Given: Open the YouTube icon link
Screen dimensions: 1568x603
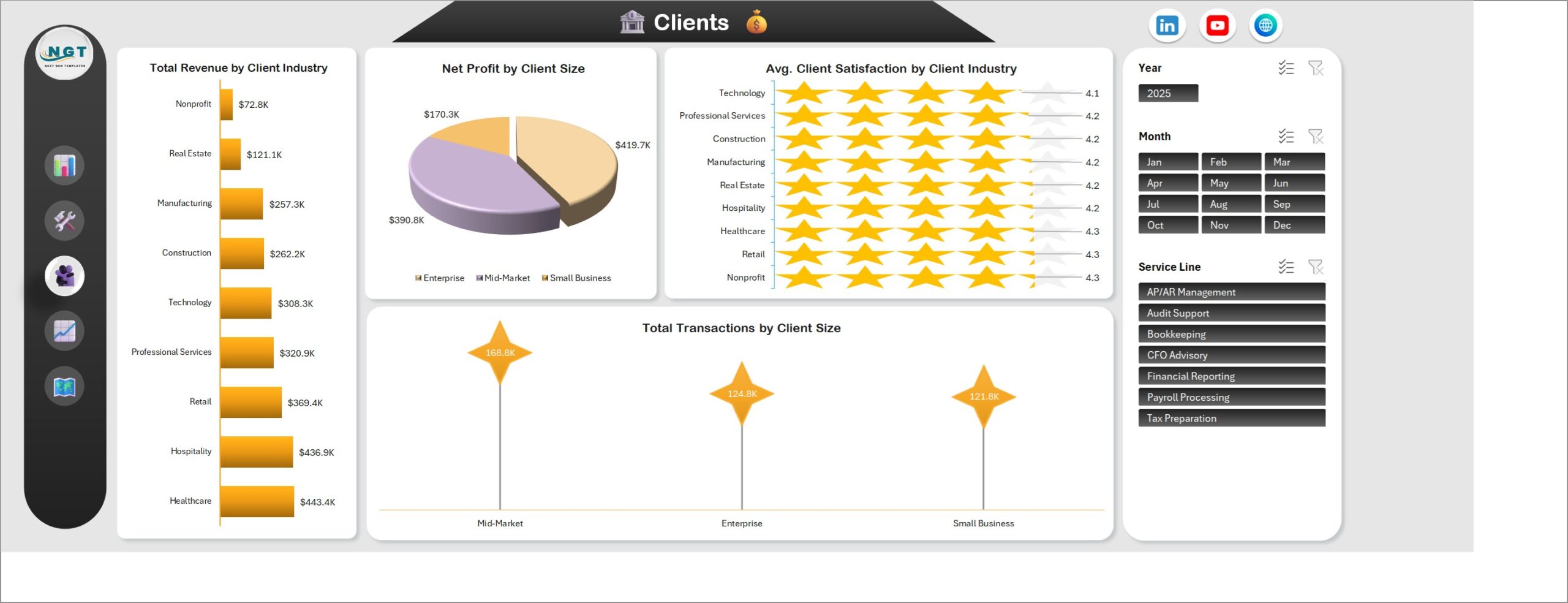Looking at the screenshot, I should [1217, 26].
